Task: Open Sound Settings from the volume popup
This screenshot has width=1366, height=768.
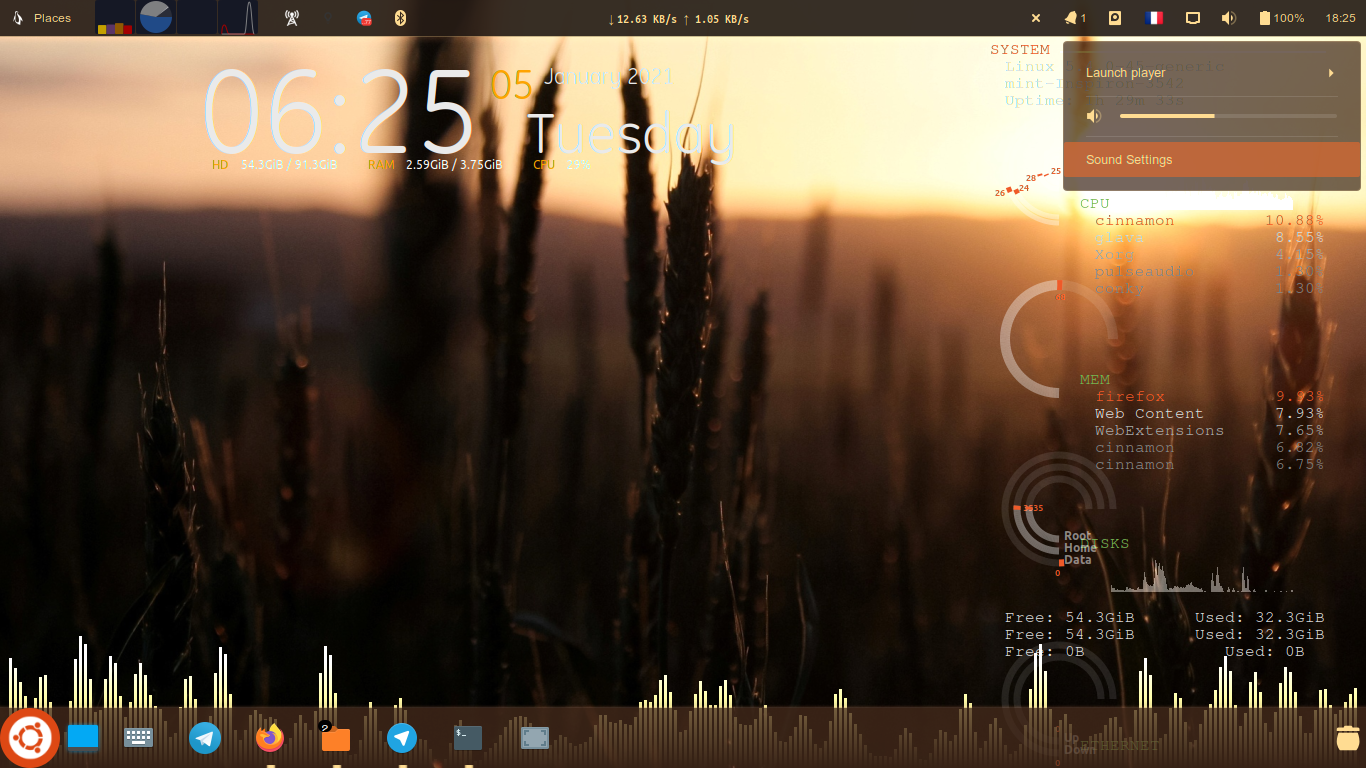Action: 1212,160
